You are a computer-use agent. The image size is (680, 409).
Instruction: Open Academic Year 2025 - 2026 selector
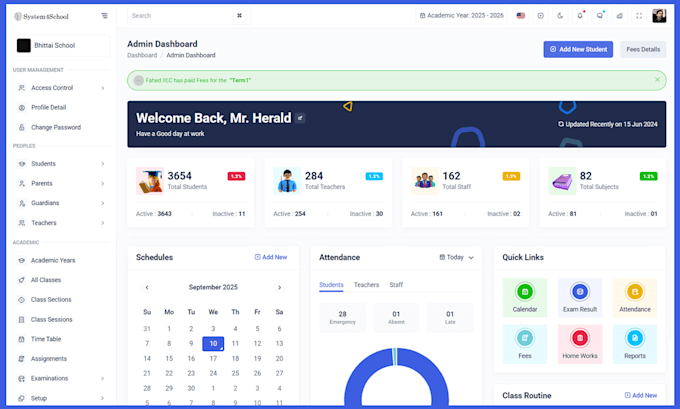[461, 16]
